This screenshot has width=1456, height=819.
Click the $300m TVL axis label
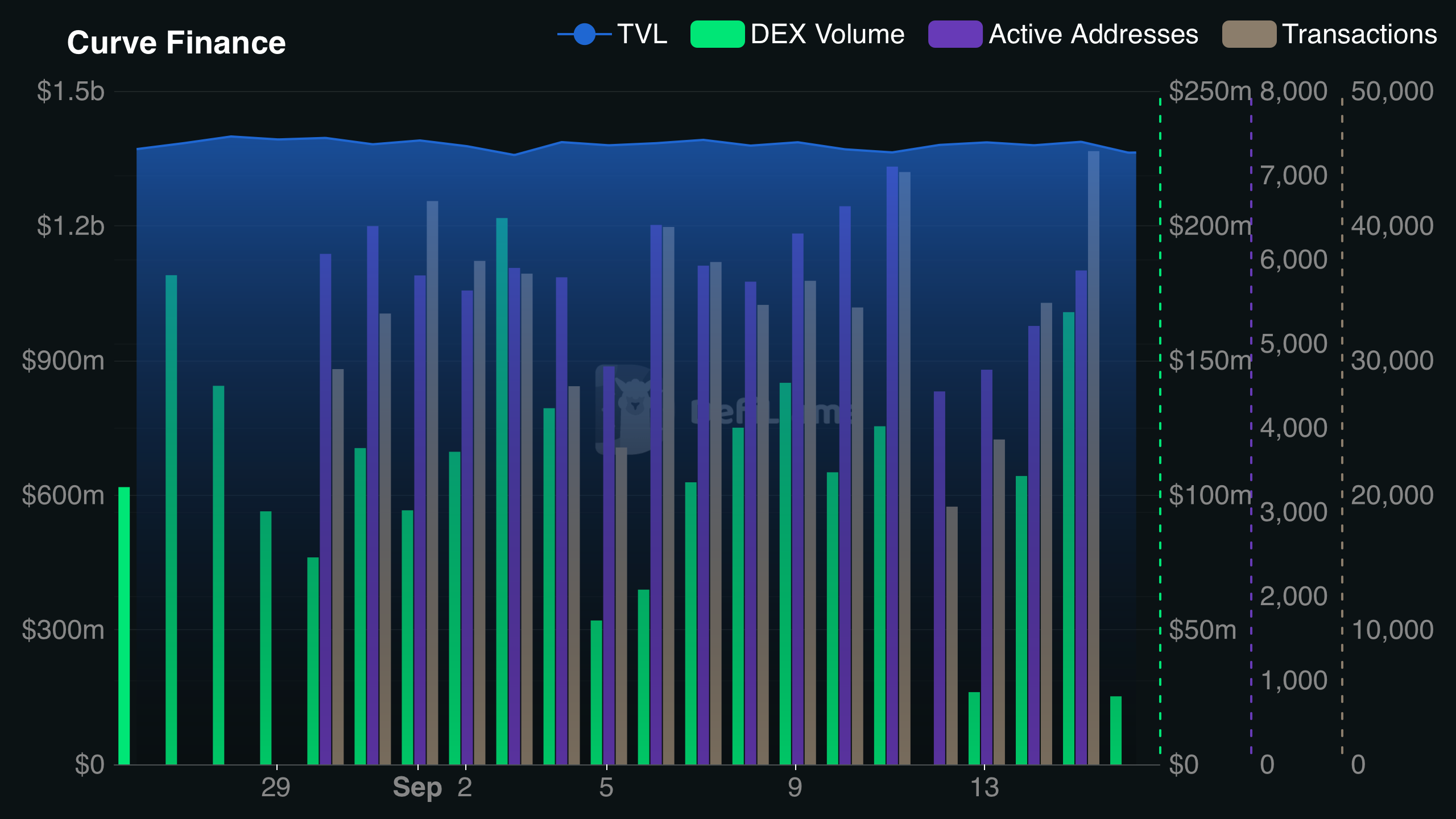coord(63,630)
